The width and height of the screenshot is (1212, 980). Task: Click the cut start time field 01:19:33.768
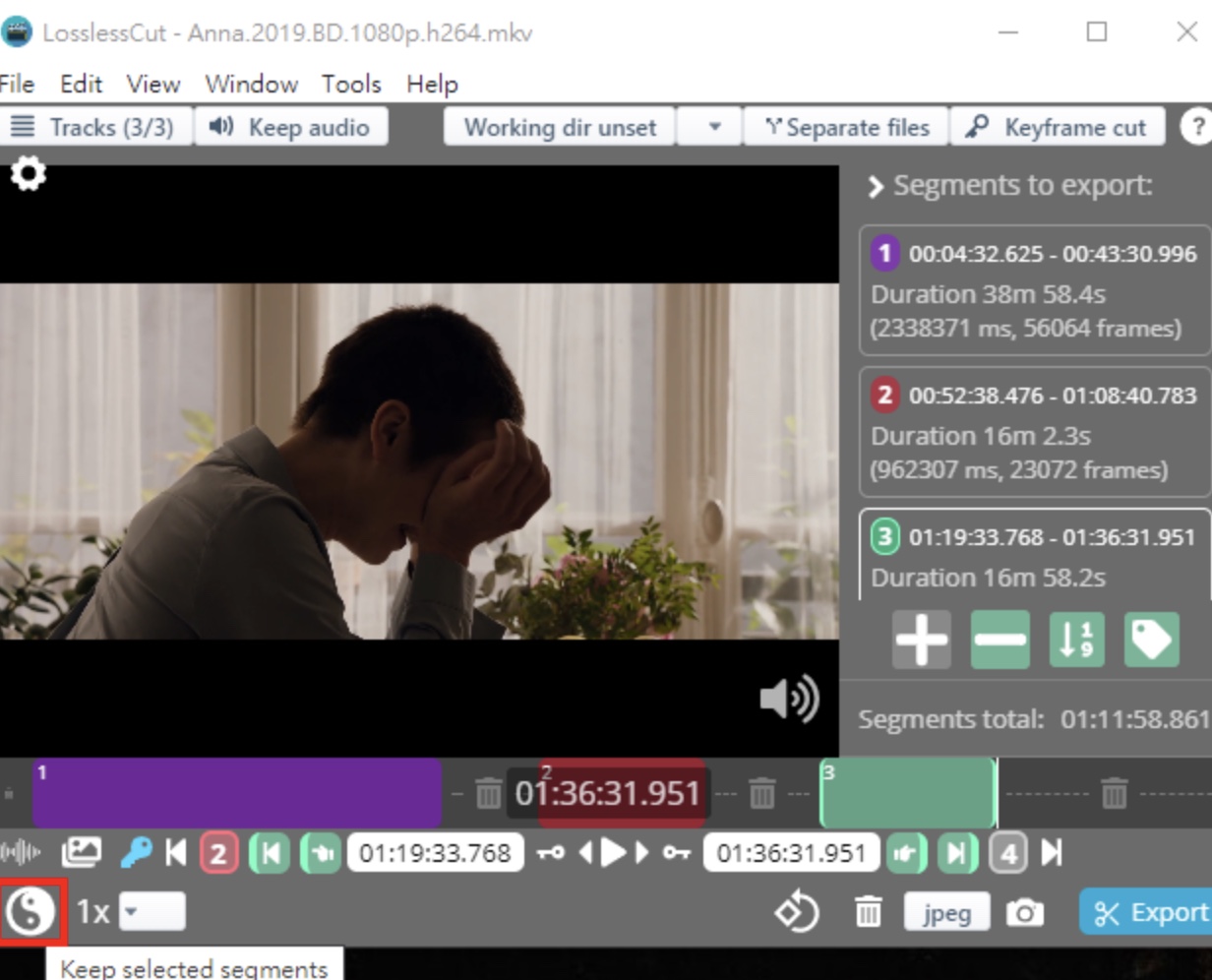[x=435, y=852]
